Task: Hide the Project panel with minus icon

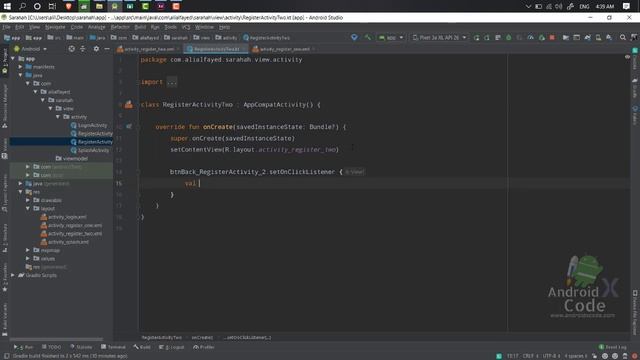Action: (x=107, y=49)
